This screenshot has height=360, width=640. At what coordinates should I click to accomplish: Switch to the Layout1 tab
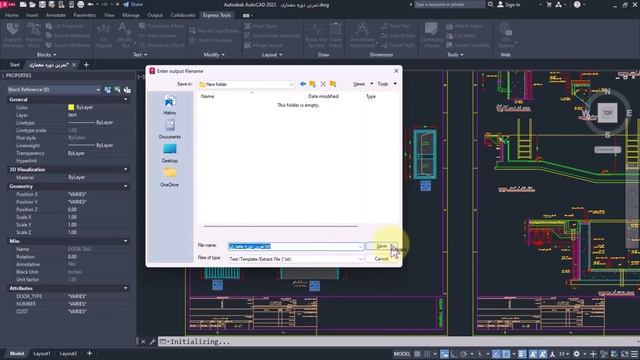(x=42, y=353)
